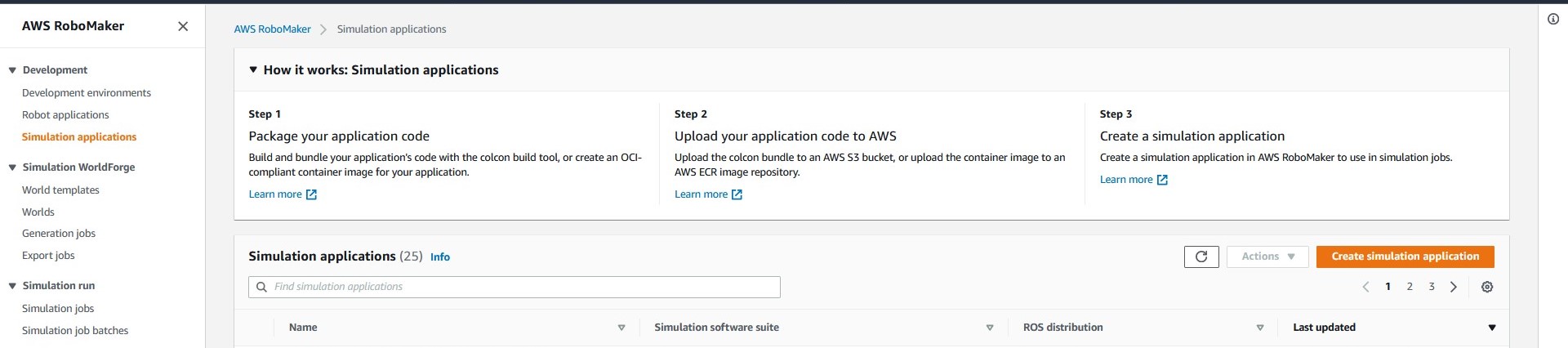Collapse the Simulation WorldForge group
1568x348 pixels.
pyautogui.click(x=12, y=167)
